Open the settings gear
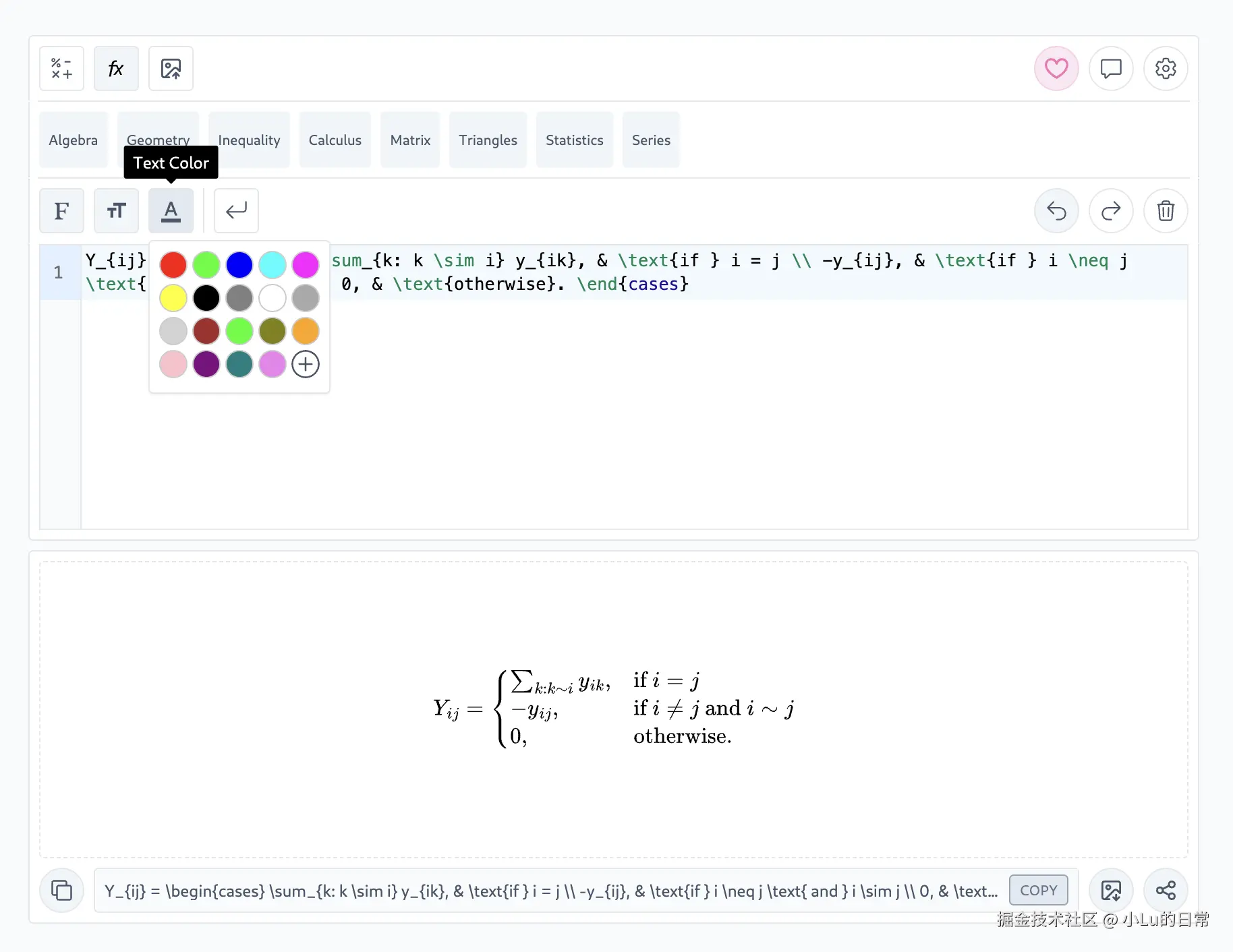 pos(1165,69)
